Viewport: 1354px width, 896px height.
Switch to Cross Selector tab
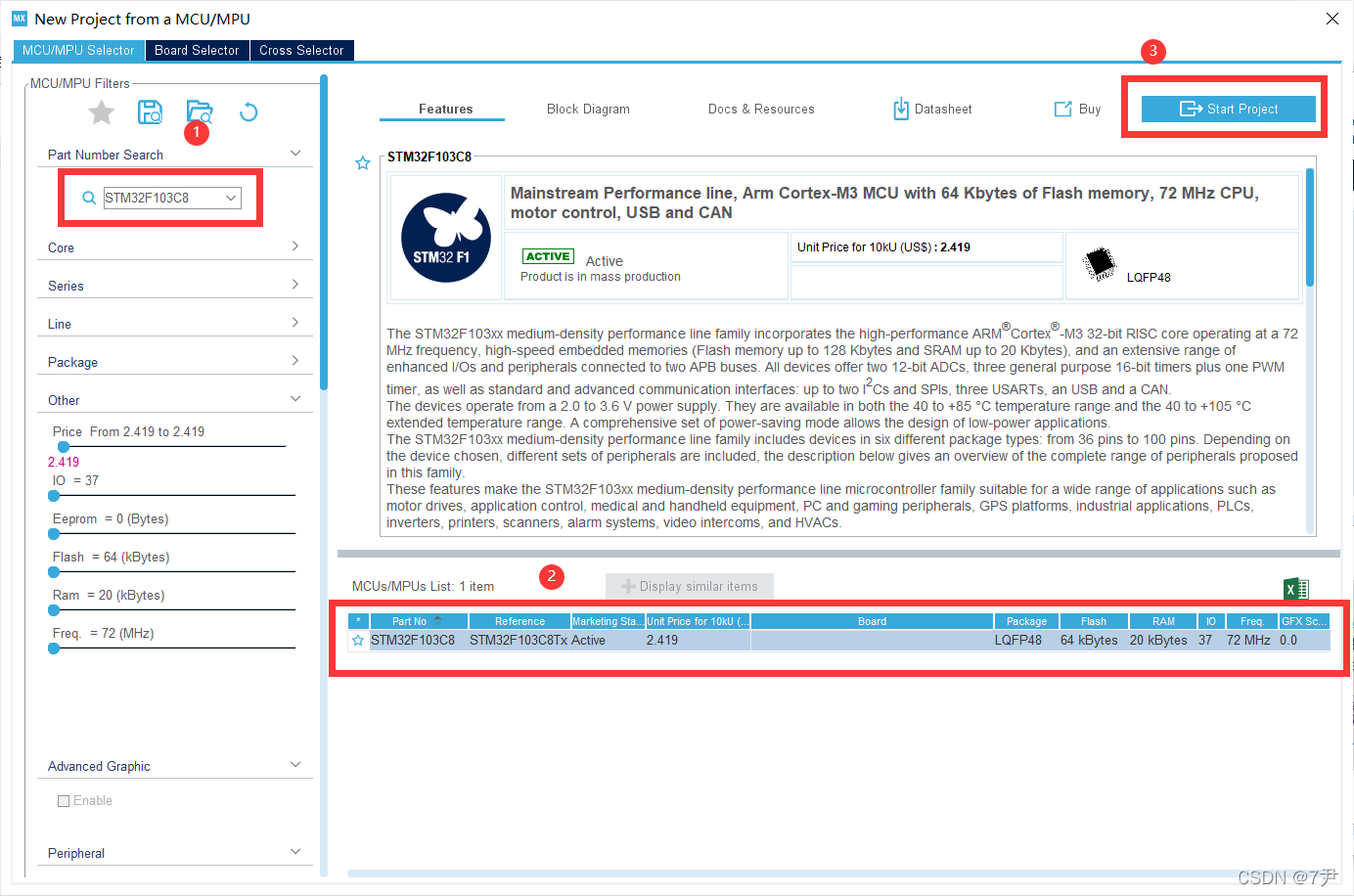[301, 51]
